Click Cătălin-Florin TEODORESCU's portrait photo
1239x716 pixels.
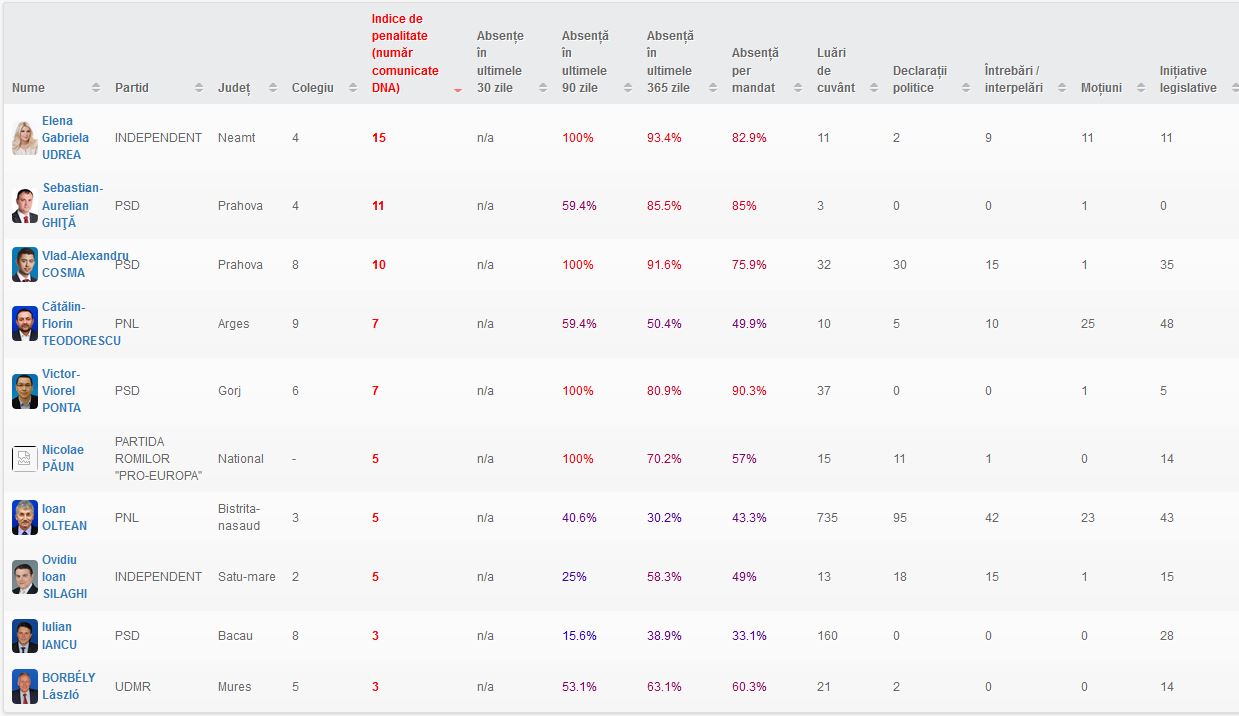24,324
